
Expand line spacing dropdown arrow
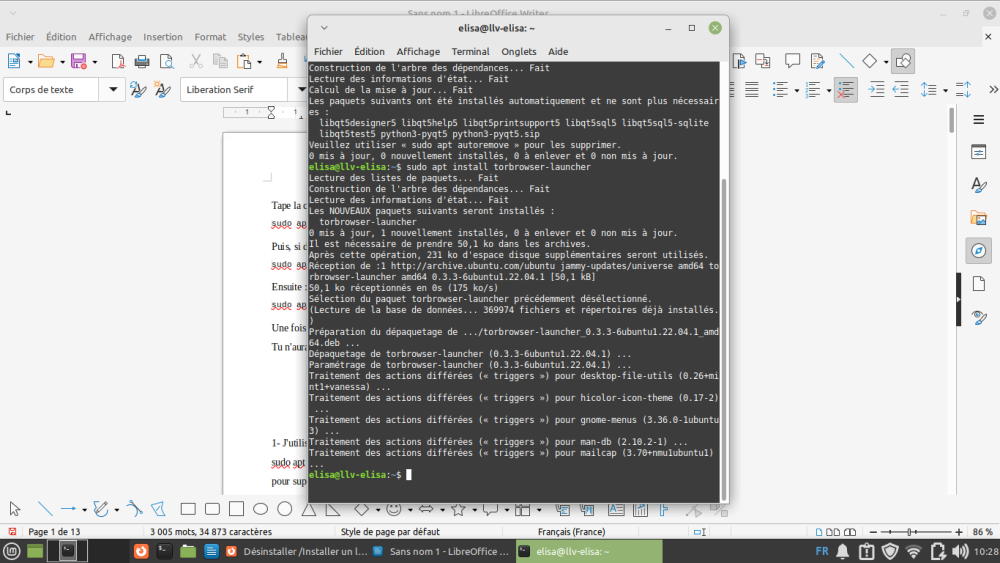pyautogui.click(x=944, y=89)
